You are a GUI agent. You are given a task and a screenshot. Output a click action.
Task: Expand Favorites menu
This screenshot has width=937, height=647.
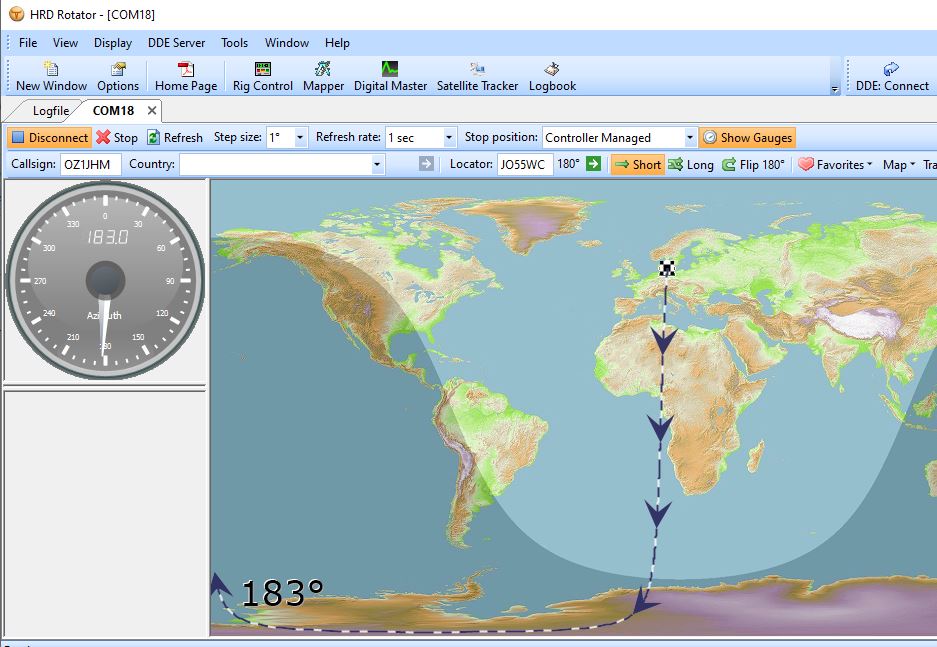[x=835, y=164]
